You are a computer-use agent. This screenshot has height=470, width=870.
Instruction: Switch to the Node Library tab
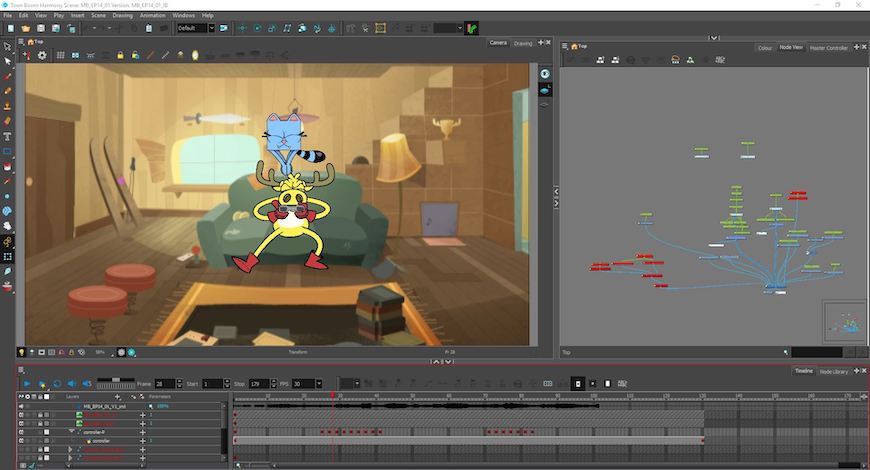833,371
